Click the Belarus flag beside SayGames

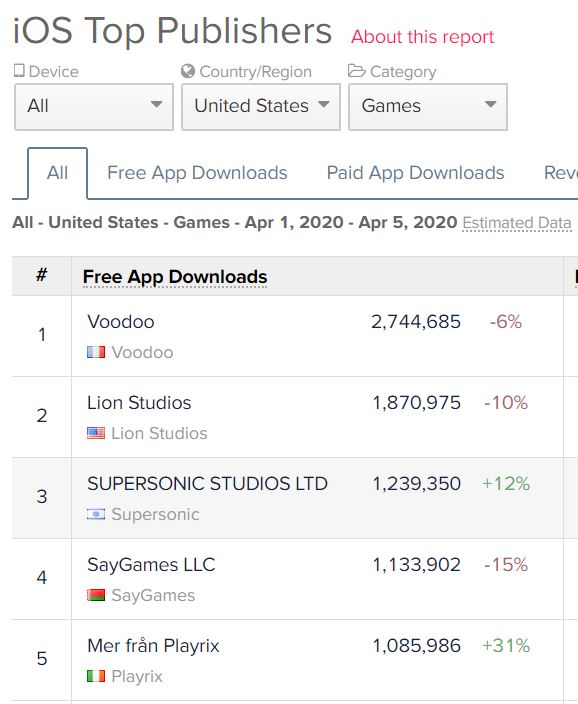tap(96, 595)
